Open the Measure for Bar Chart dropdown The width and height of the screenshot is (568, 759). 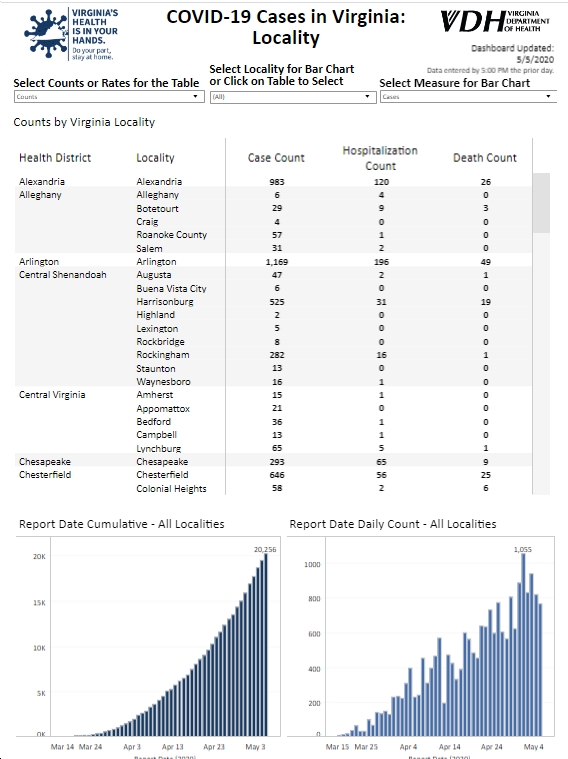[x=468, y=97]
